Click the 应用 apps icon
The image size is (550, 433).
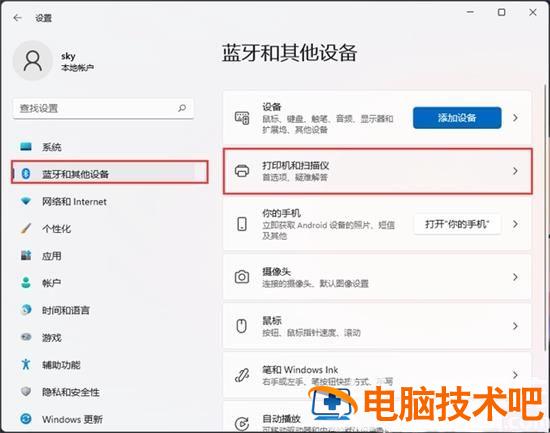point(26,255)
